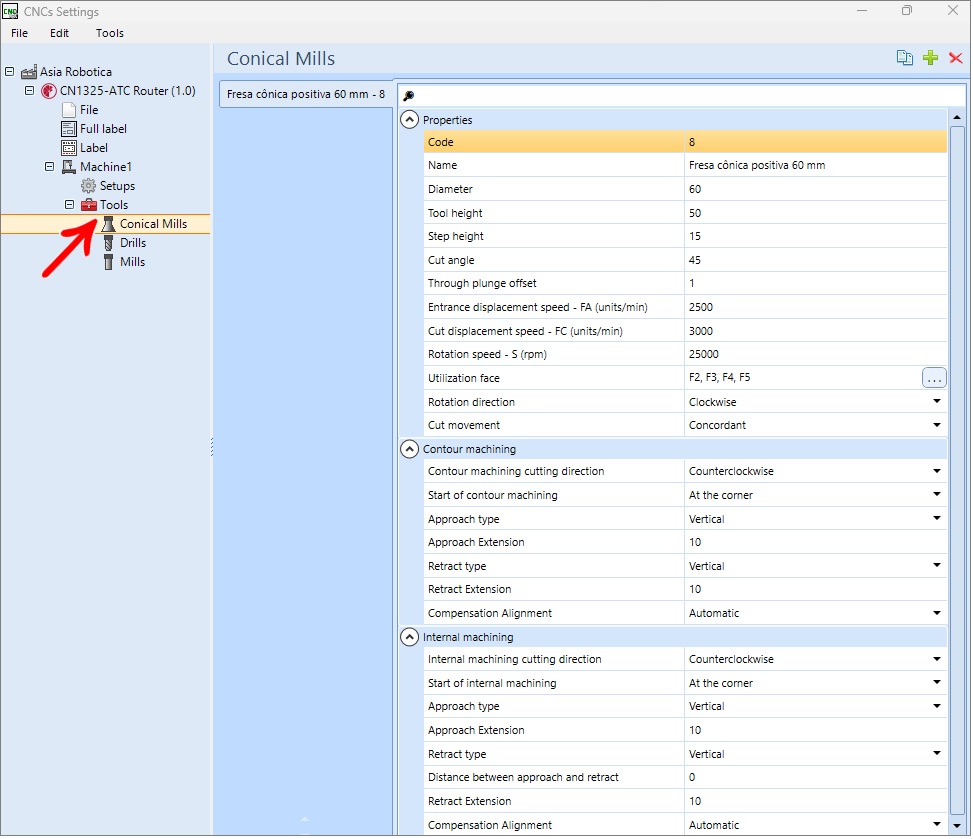Viewport: 973px width, 839px height.
Task: Open Start of contour machining dropdown
Action: pyautogui.click(x=936, y=495)
